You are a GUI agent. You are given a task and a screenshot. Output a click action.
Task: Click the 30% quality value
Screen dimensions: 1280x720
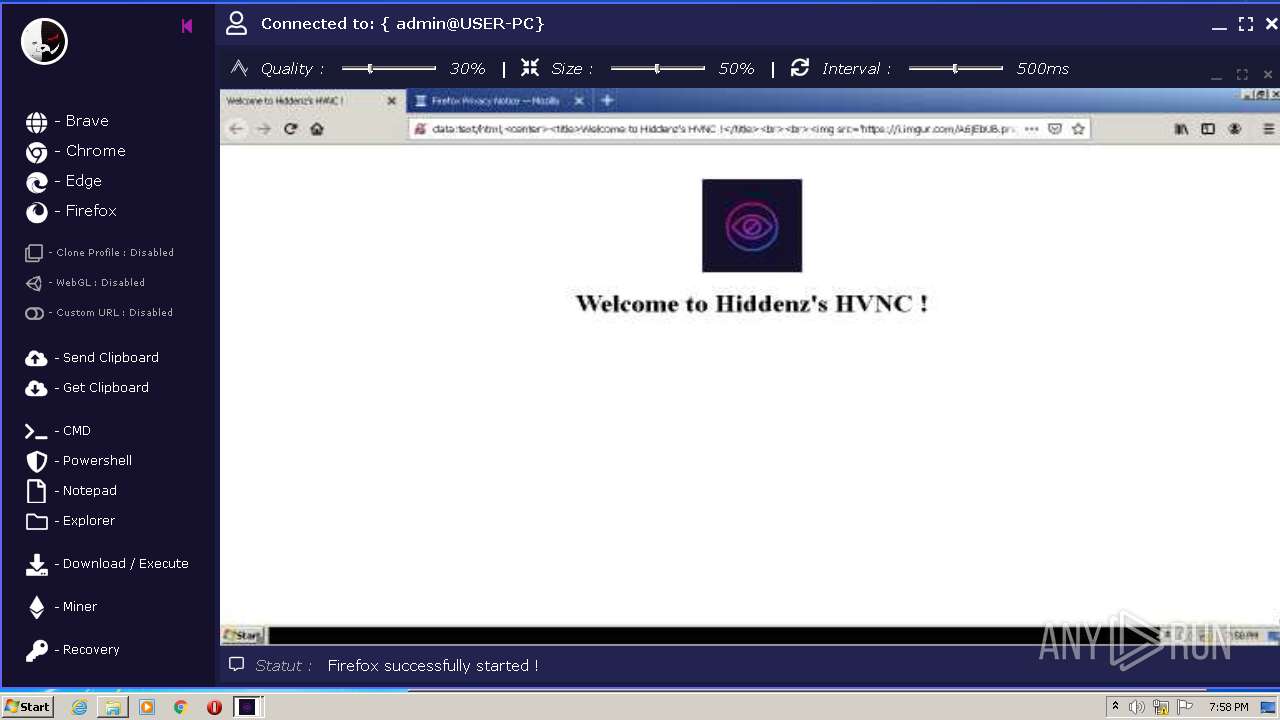pyautogui.click(x=467, y=69)
